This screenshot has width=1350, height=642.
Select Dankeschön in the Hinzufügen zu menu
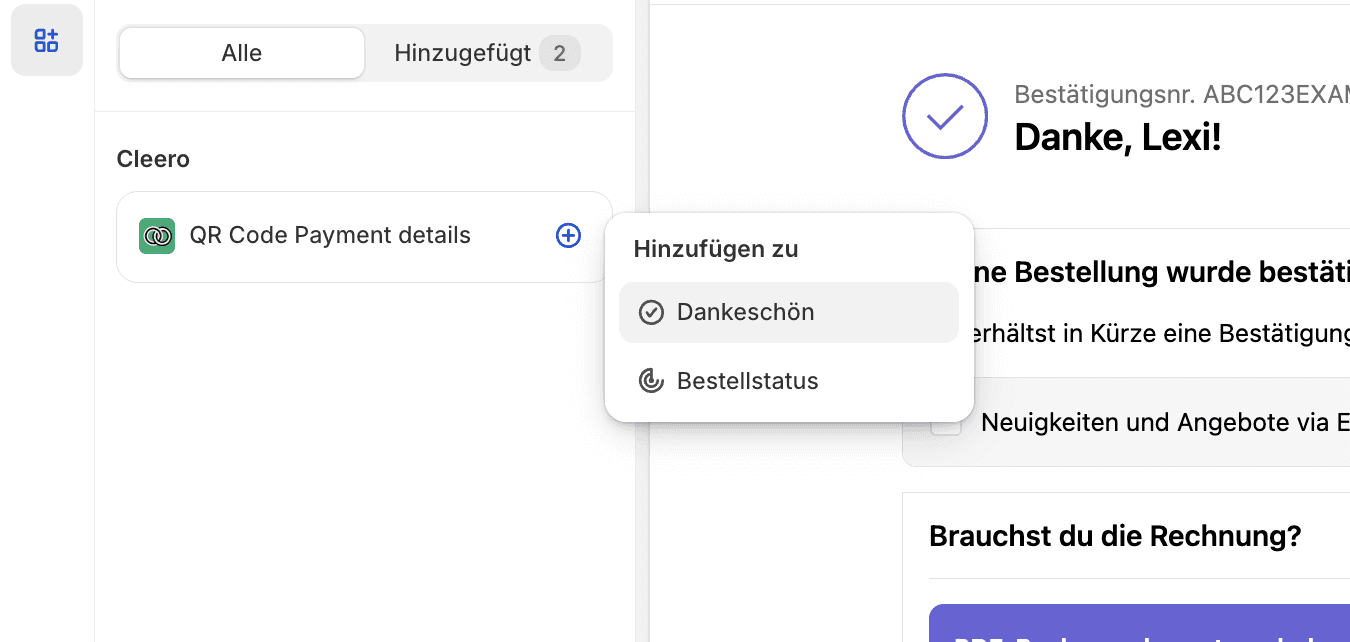point(788,312)
